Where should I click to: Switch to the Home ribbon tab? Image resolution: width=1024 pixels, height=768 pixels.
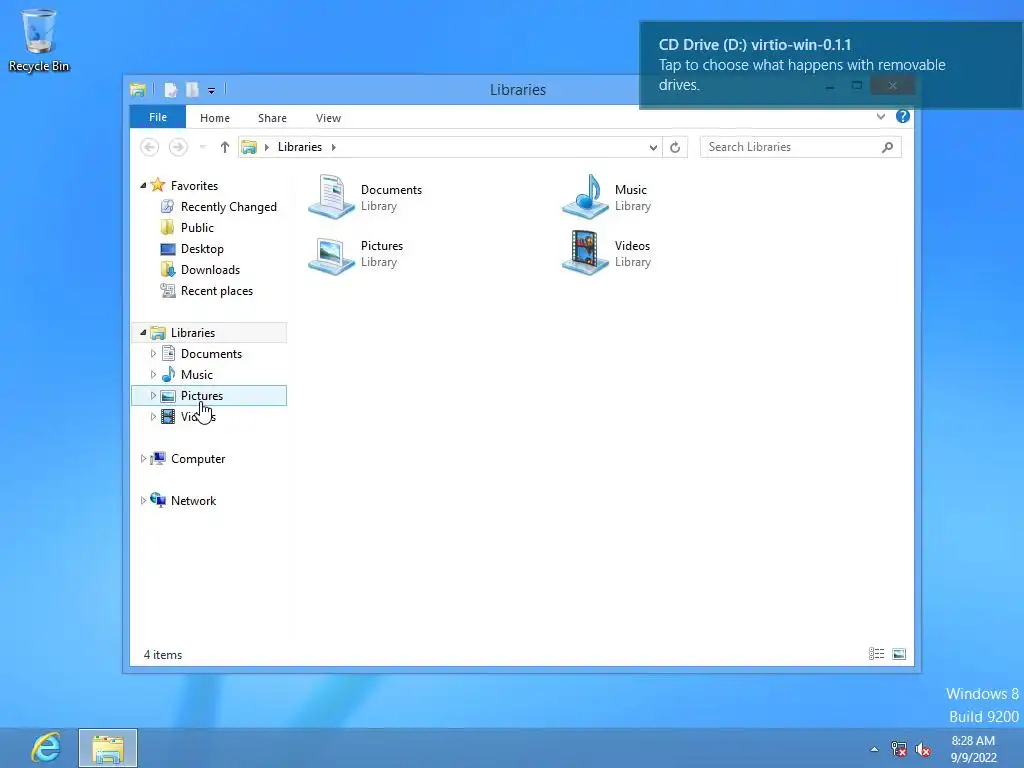pyautogui.click(x=215, y=118)
